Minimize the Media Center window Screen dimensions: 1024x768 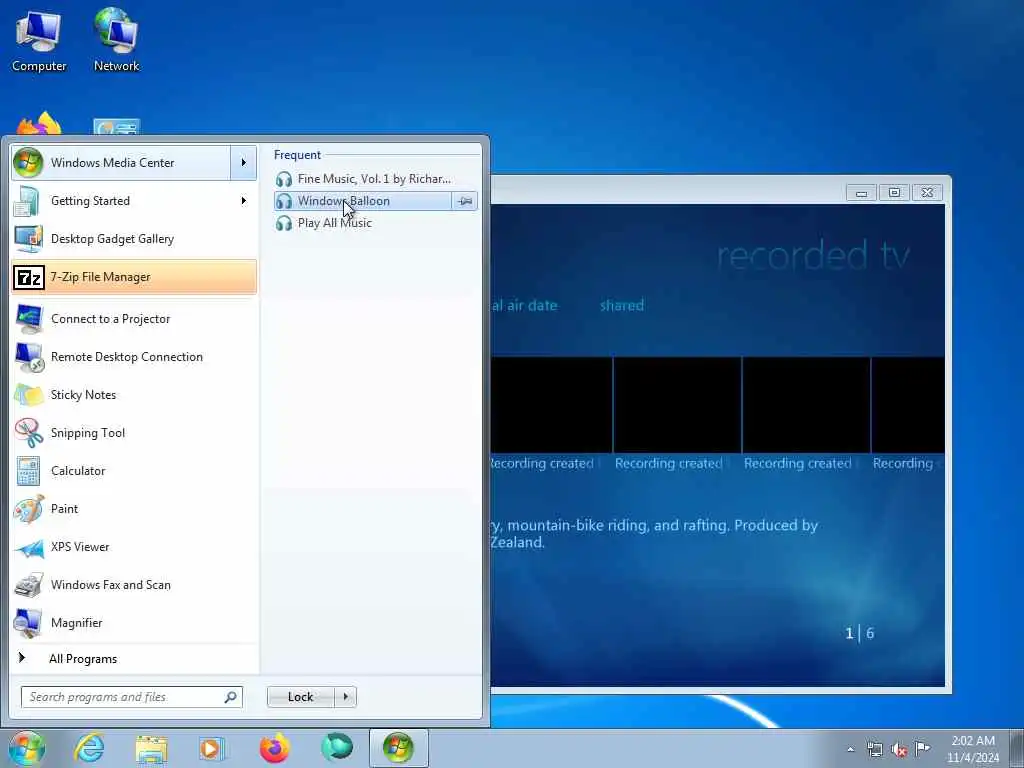coord(861,193)
